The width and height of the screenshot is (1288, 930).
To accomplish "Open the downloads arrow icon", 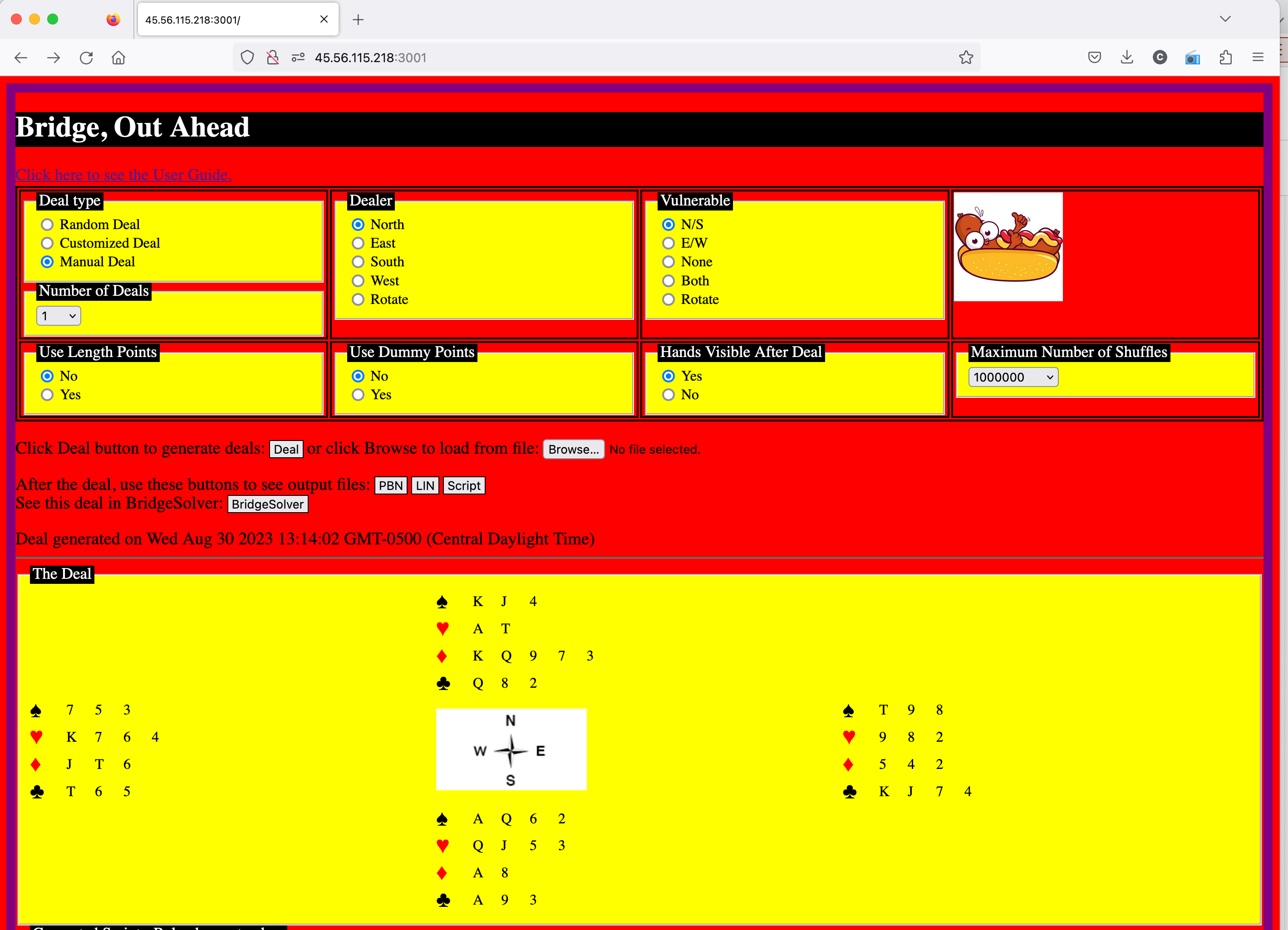I will tap(1127, 57).
